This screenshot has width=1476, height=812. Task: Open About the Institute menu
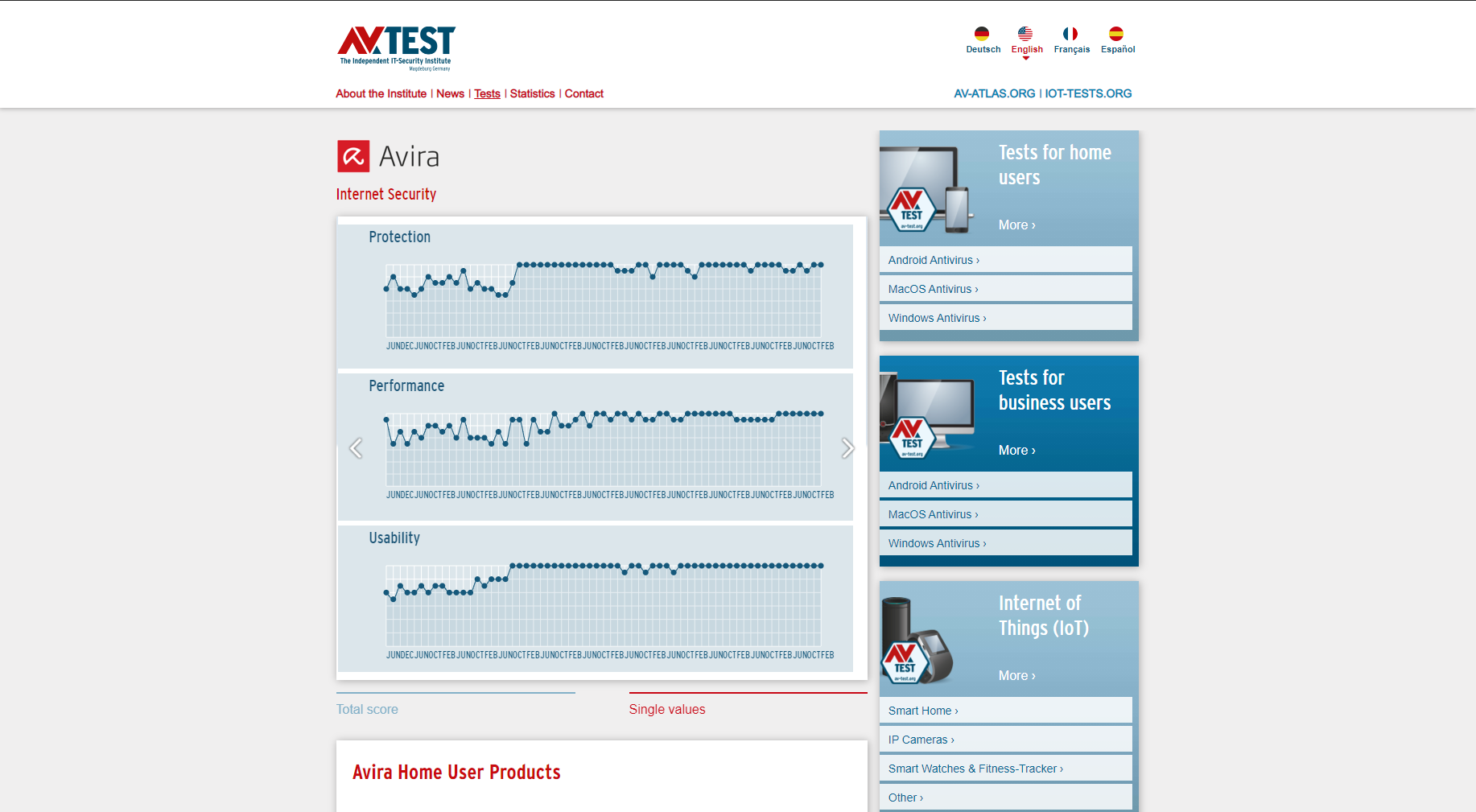pos(381,94)
